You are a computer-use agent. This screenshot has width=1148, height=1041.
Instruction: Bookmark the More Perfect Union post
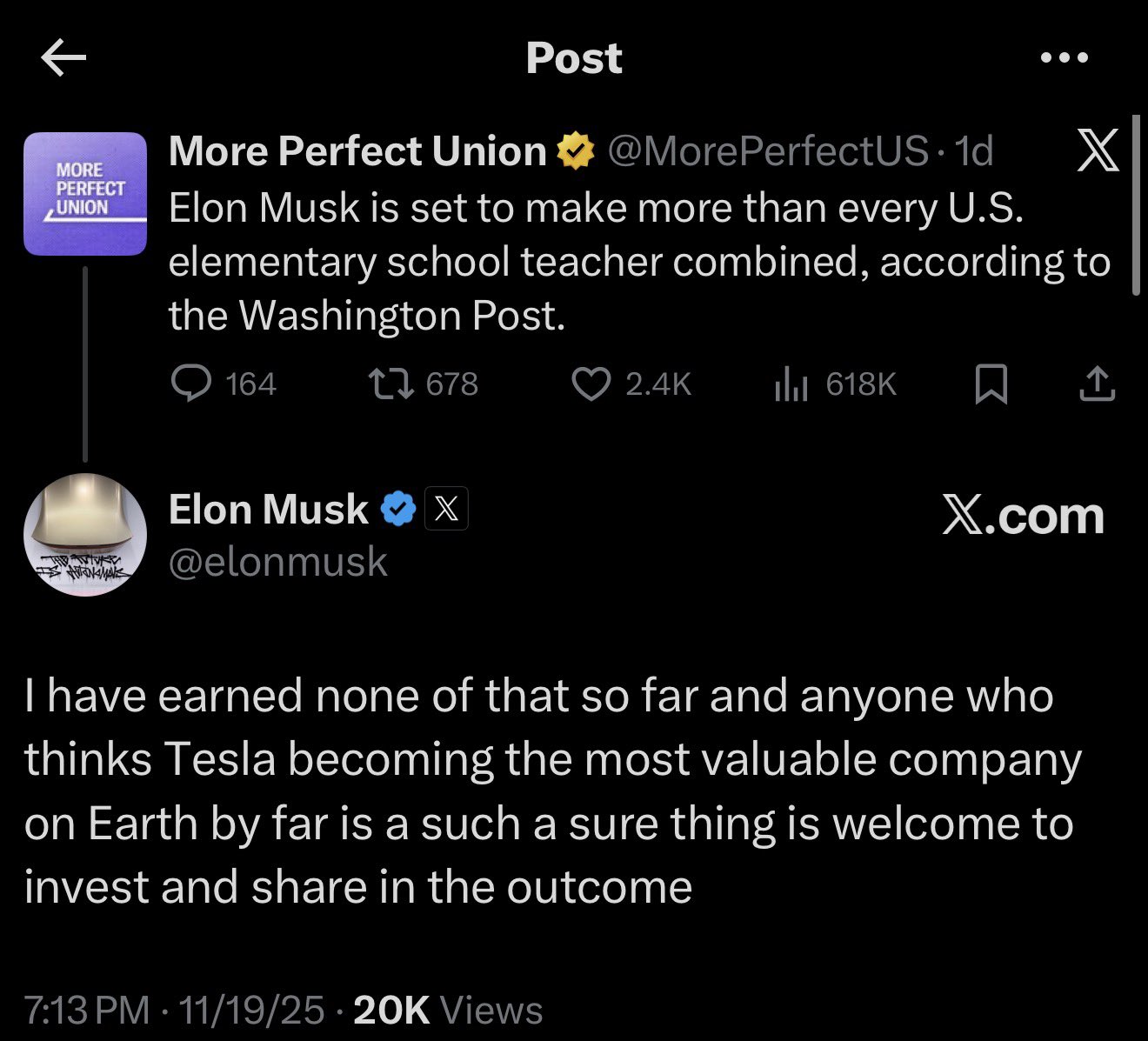point(991,384)
